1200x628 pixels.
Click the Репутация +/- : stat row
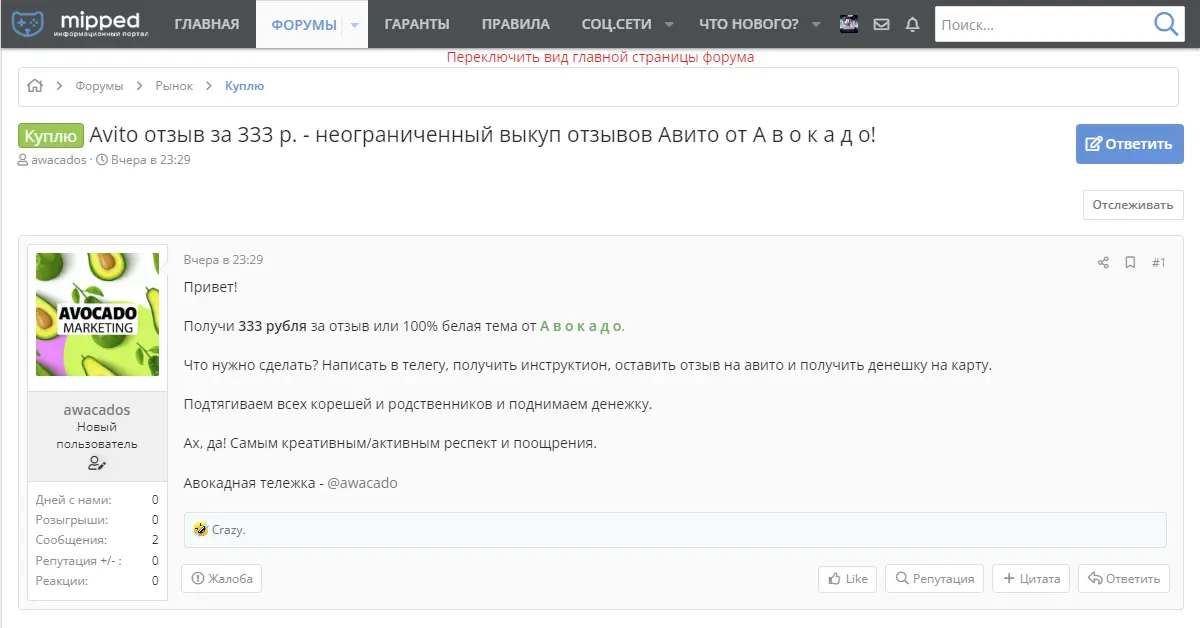click(97, 560)
